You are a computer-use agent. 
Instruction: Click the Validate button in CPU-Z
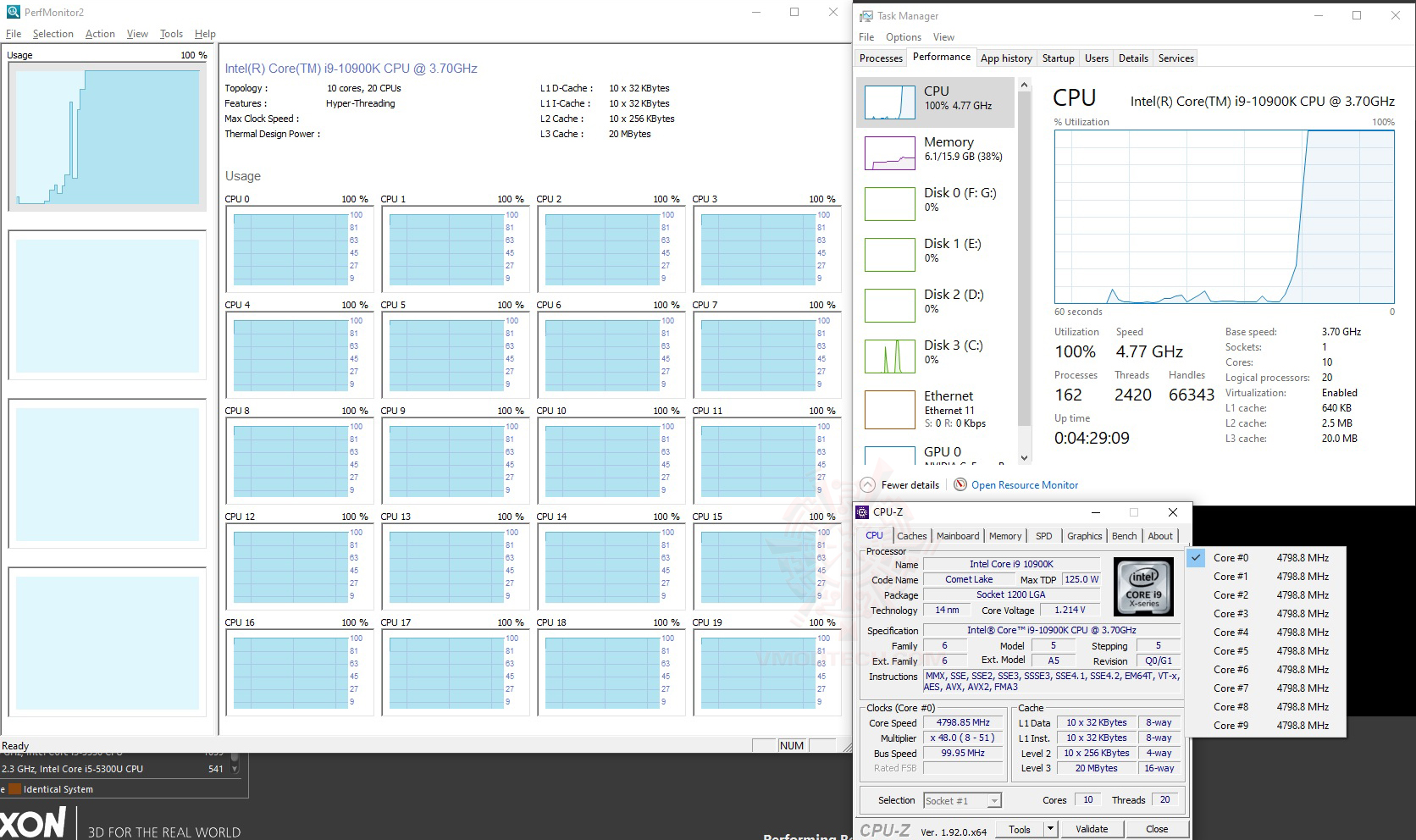[1092, 829]
